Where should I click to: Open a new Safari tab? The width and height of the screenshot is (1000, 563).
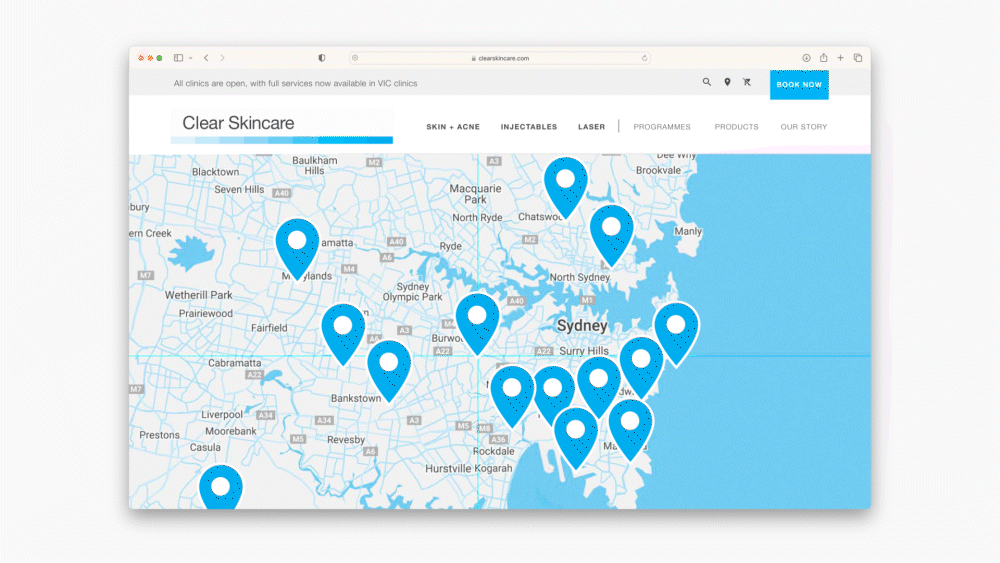click(841, 58)
